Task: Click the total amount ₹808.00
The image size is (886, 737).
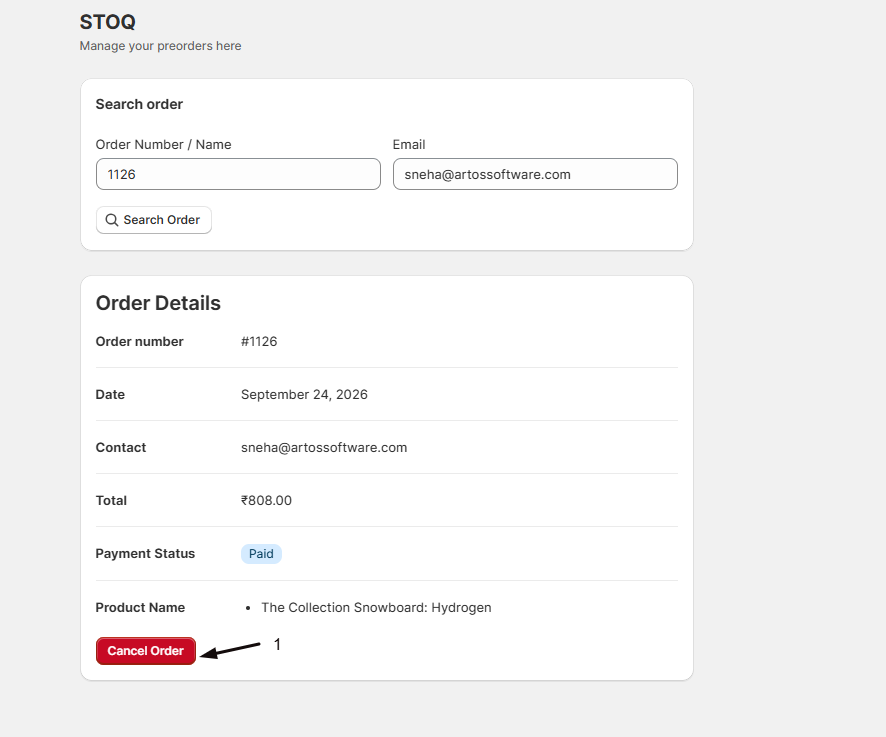Action: 266,501
